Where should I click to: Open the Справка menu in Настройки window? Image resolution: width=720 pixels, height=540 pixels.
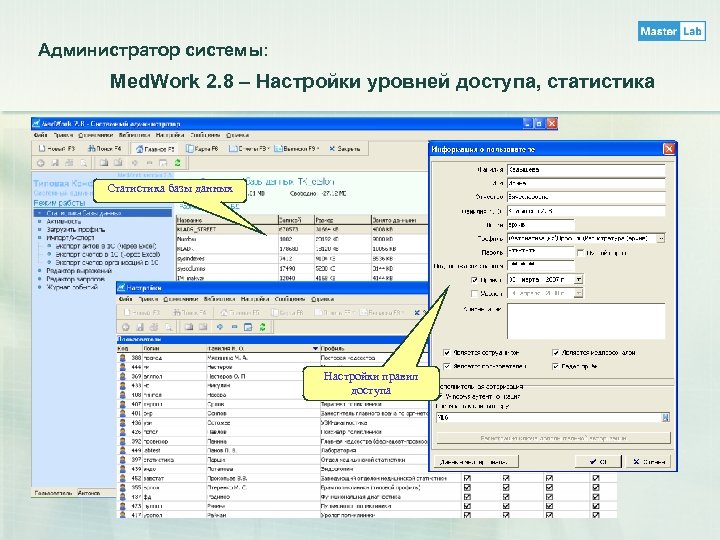pyautogui.click(x=322, y=299)
